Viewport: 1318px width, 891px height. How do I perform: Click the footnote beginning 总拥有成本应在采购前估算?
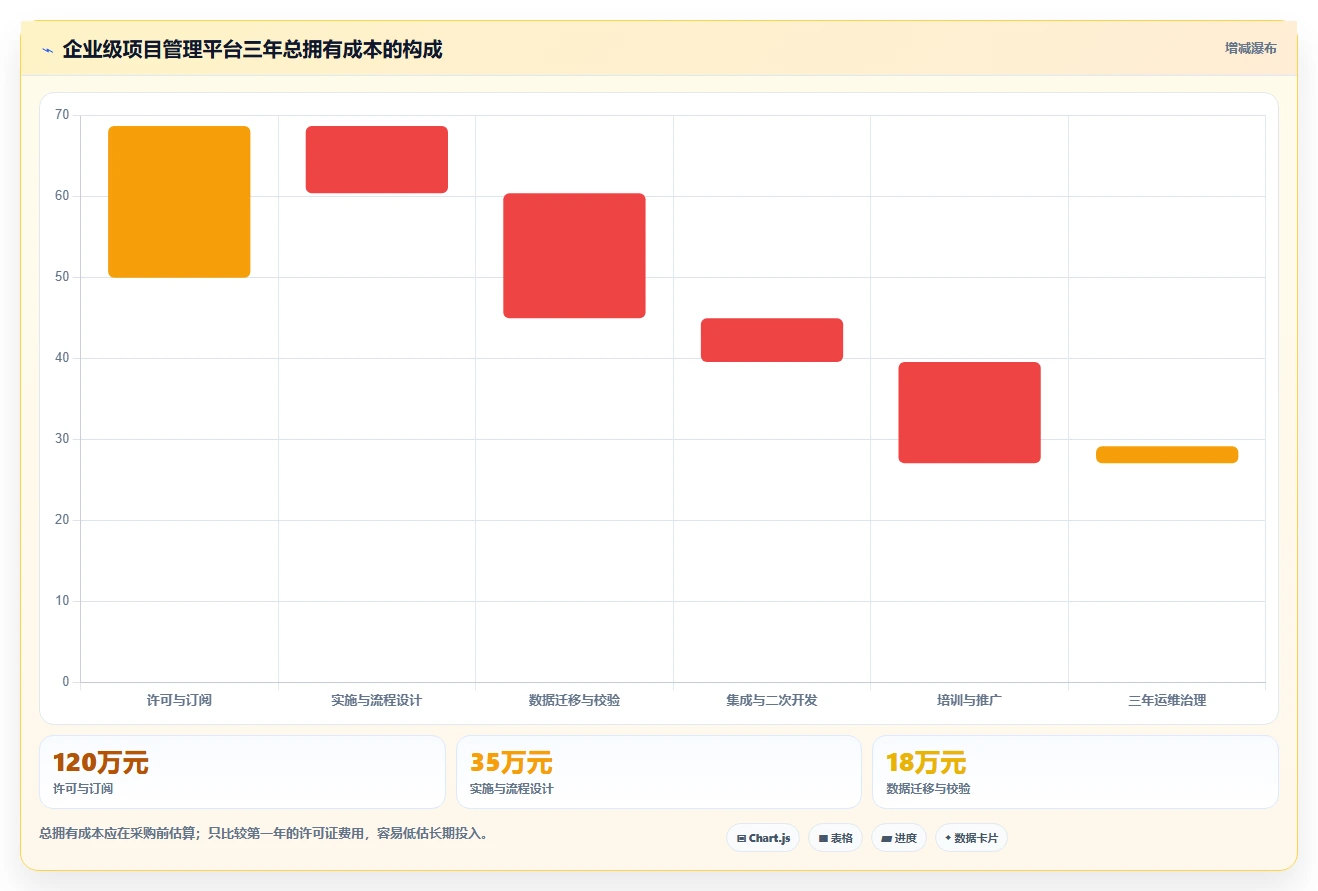(x=265, y=833)
